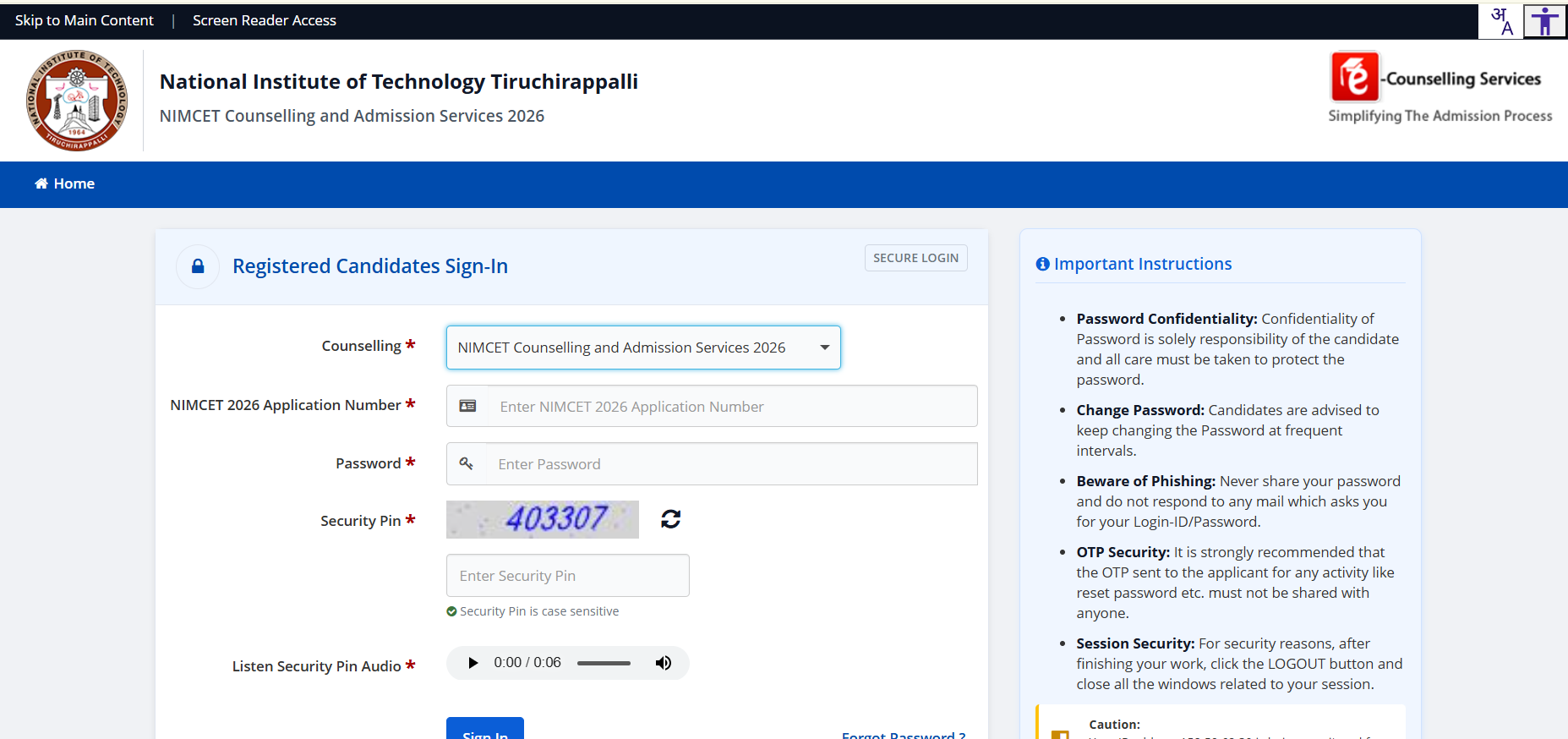1568x739 pixels.
Task: Click the NIT Tiruchirappalli logo
Action: point(77,100)
